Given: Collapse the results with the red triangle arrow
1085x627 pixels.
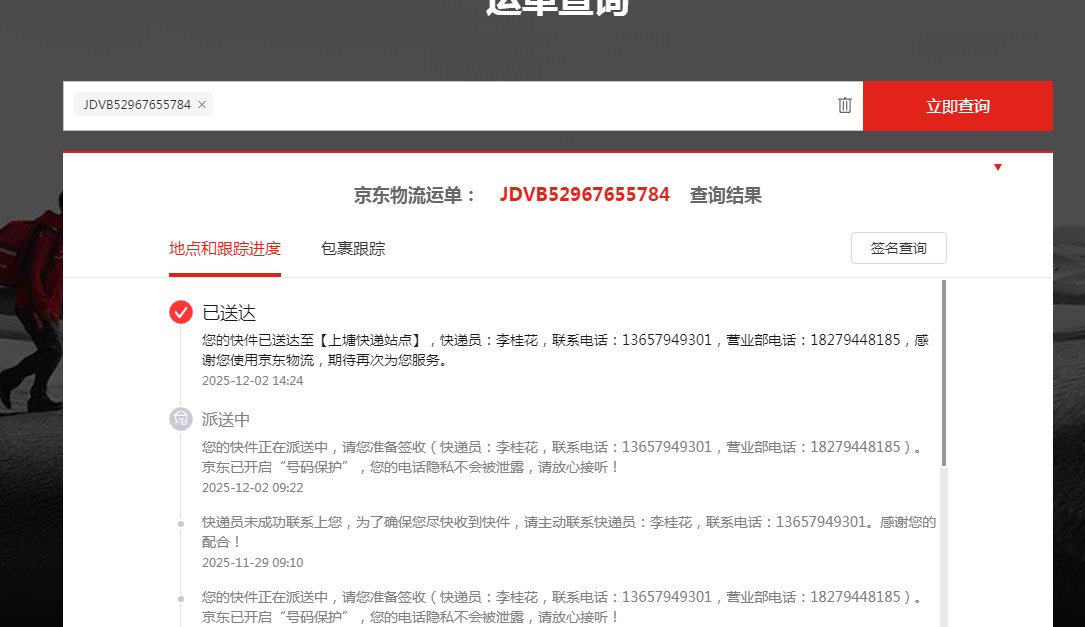Looking at the screenshot, I should tap(997, 167).
